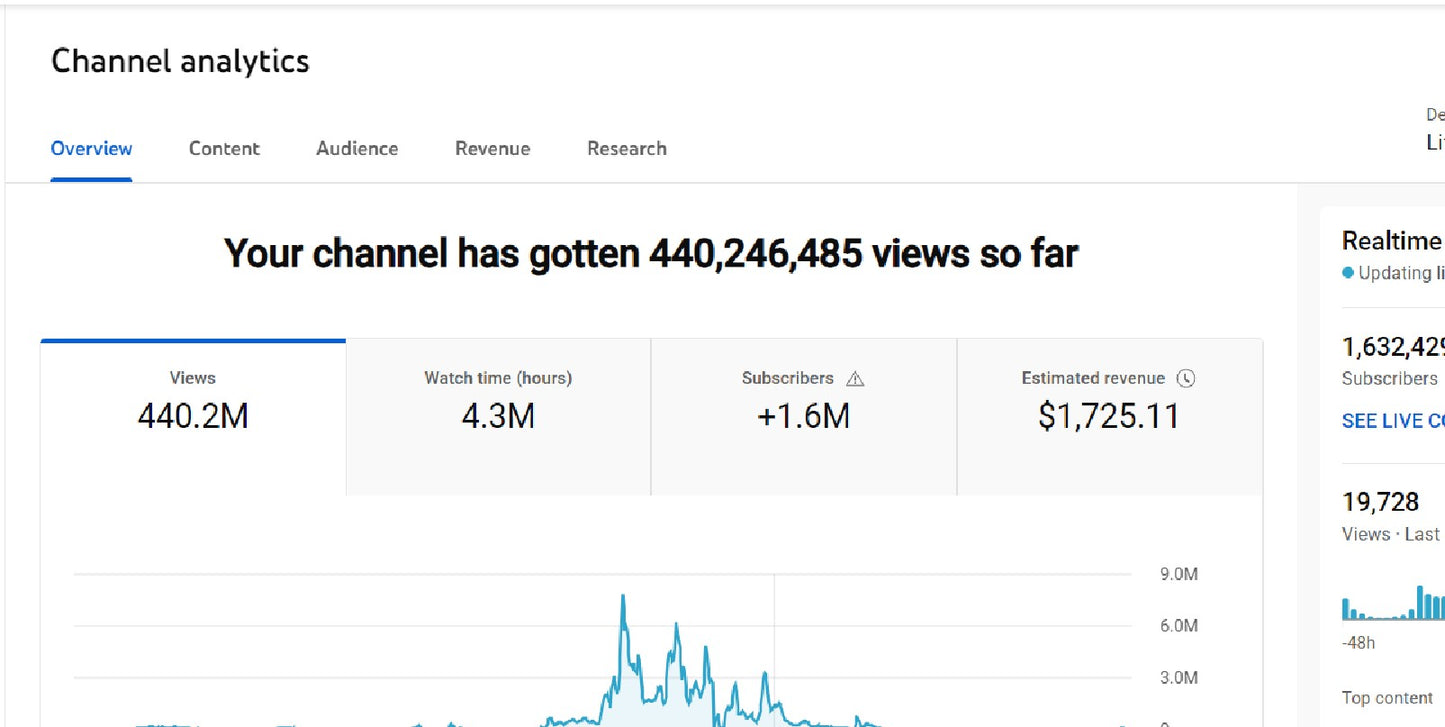
Task: Click the Realtime panel title
Action: pos(1391,240)
